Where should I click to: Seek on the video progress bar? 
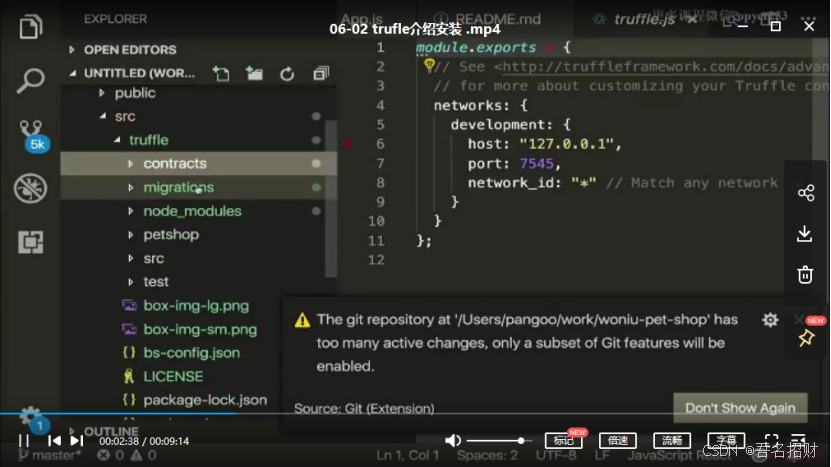click(416, 413)
